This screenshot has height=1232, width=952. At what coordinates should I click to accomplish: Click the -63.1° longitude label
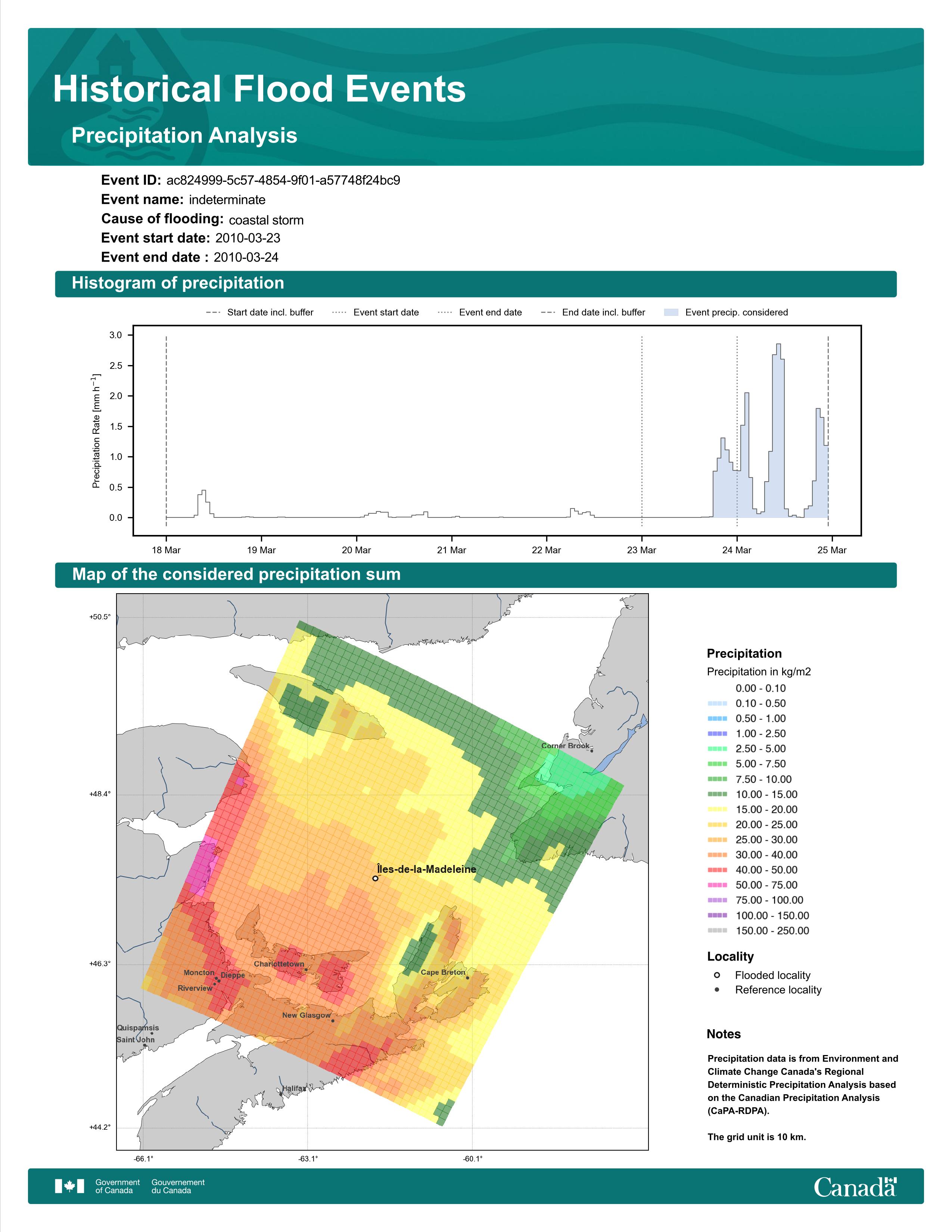point(308,1159)
